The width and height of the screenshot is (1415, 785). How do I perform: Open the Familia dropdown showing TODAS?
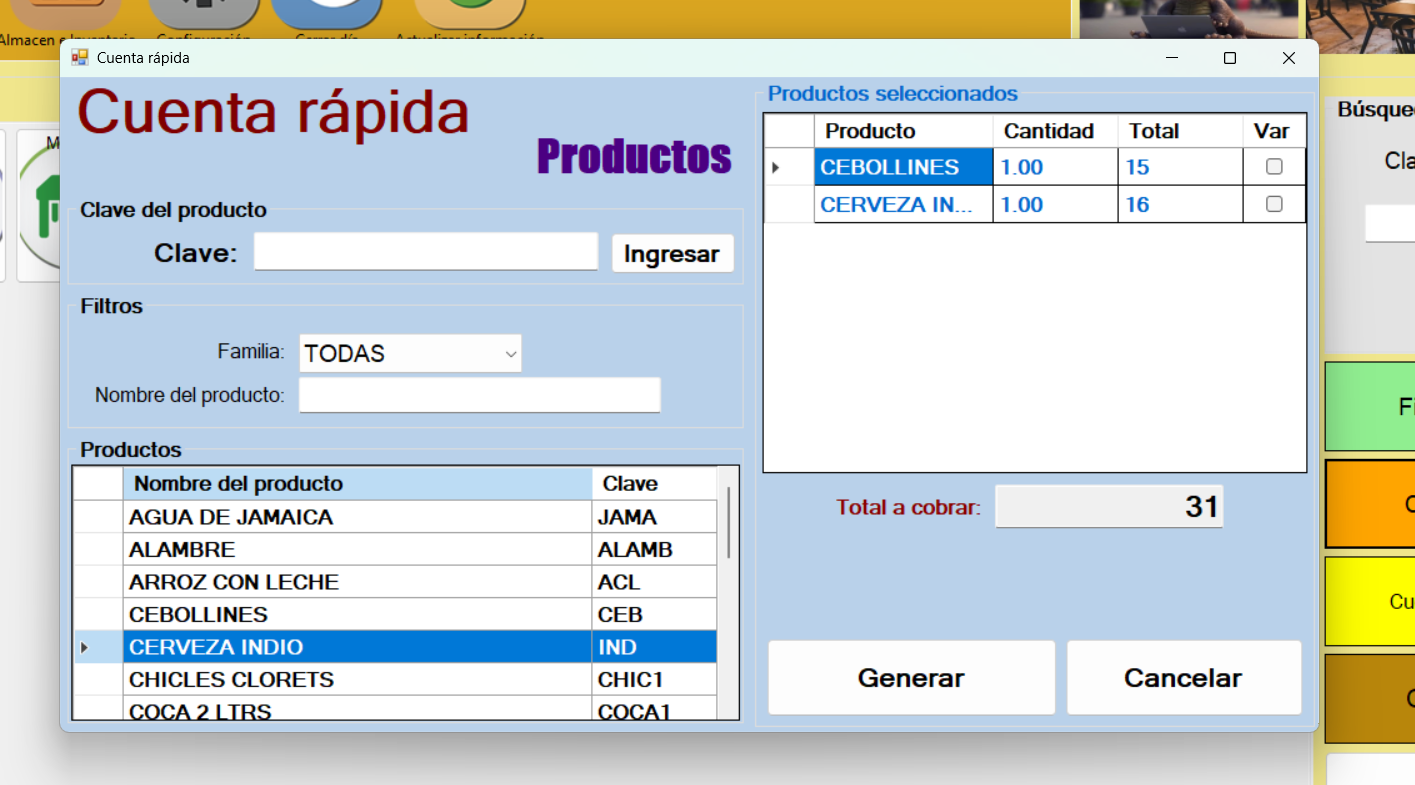pyautogui.click(x=410, y=353)
